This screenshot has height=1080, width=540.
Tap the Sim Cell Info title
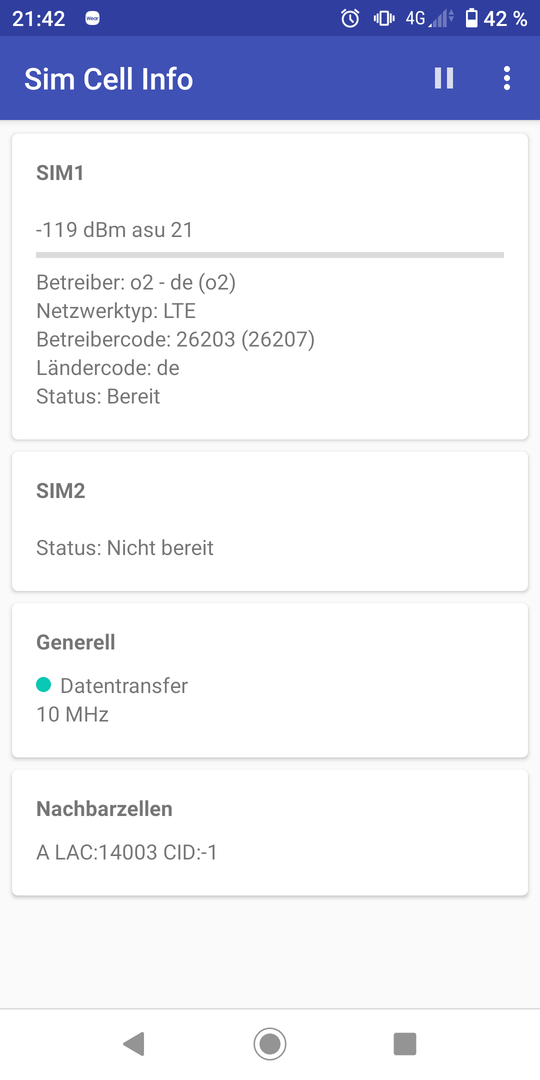pos(109,79)
